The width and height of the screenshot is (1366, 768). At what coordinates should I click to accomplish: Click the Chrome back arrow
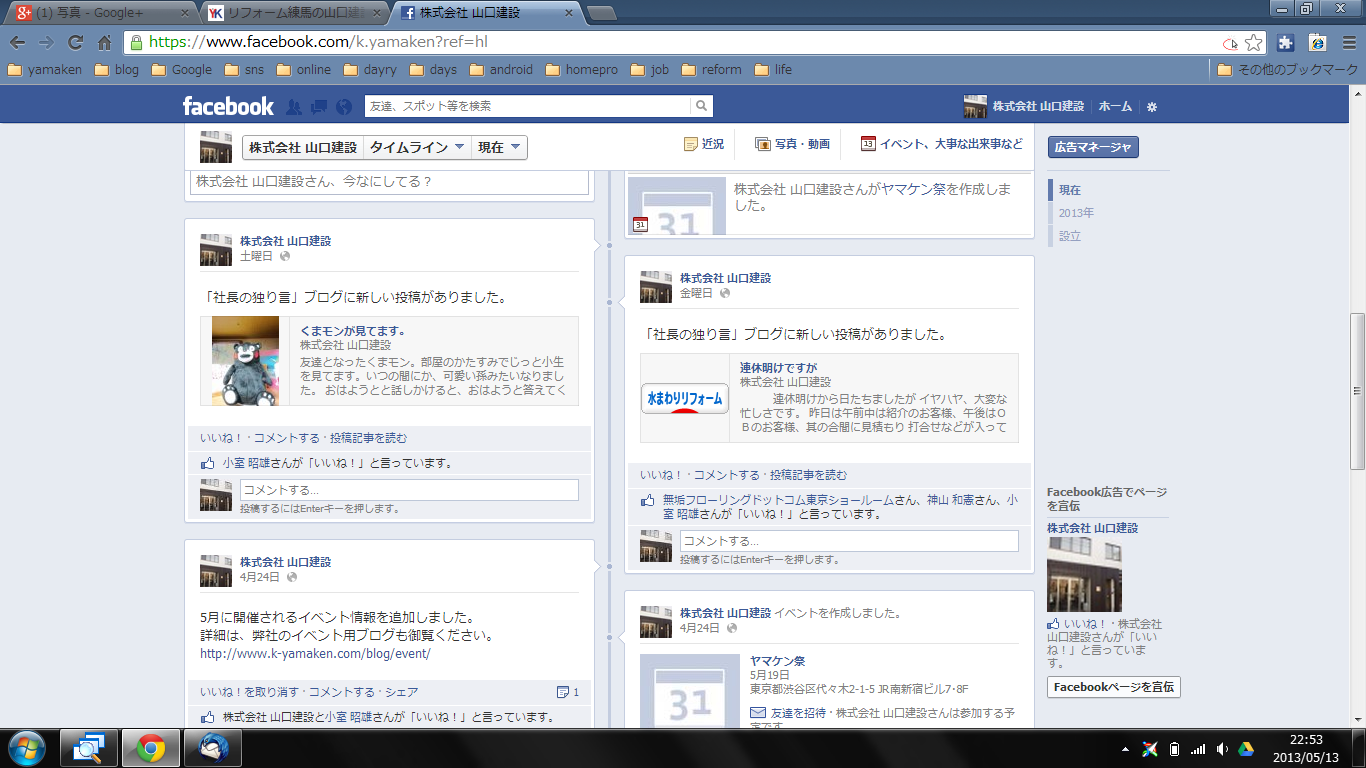(17, 43)
